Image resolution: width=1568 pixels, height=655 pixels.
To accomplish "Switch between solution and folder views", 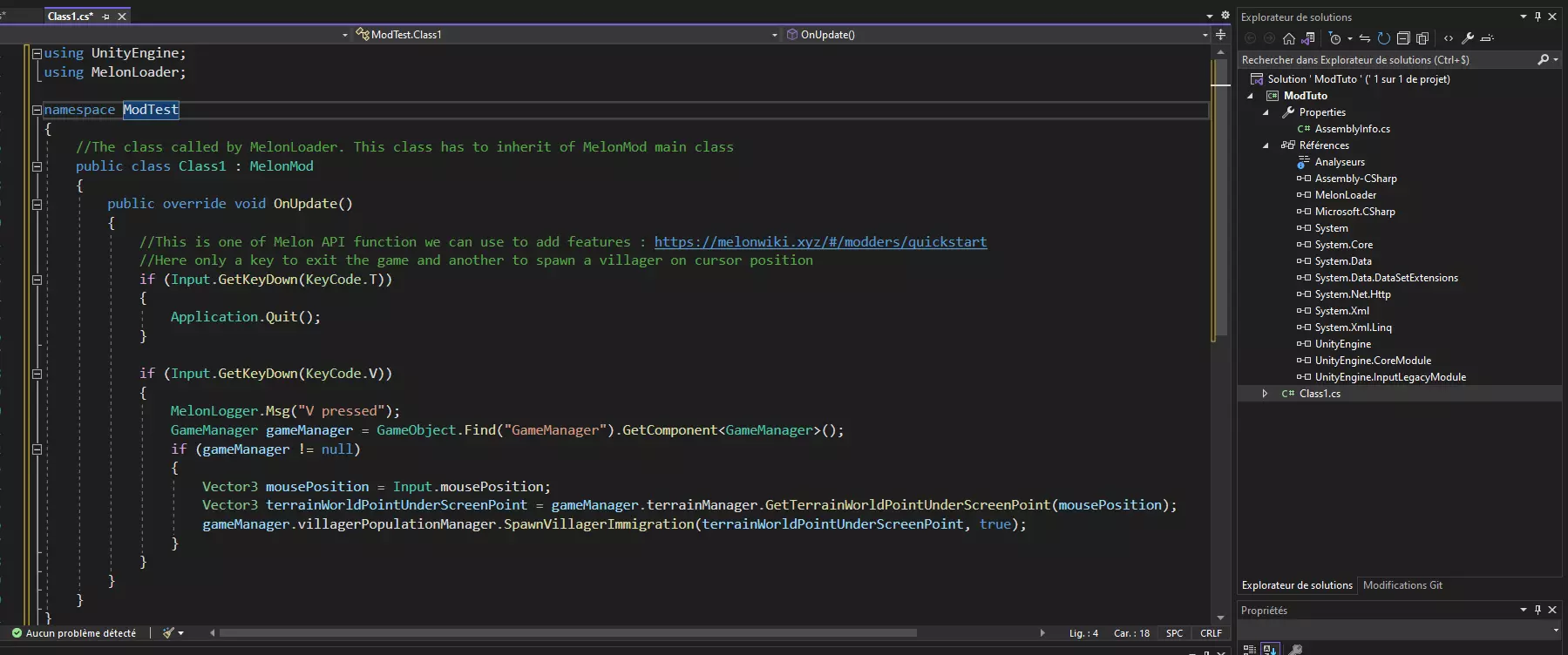I will (x=1307, y=38).
